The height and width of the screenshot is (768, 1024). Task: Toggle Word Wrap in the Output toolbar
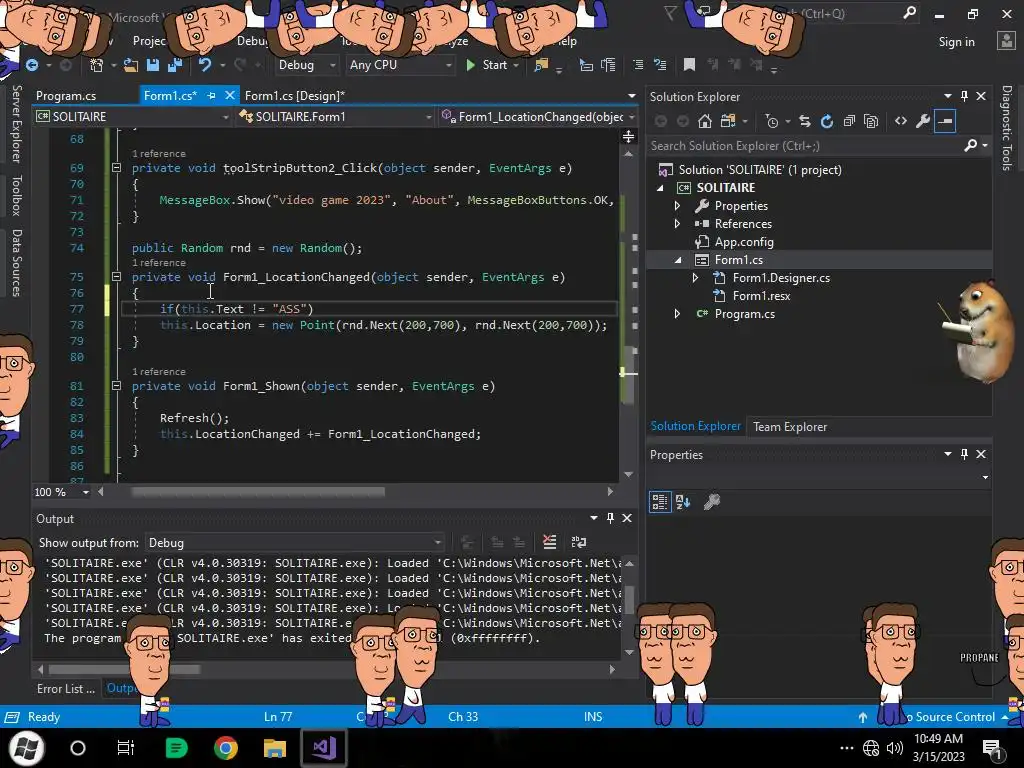[579, 542]
